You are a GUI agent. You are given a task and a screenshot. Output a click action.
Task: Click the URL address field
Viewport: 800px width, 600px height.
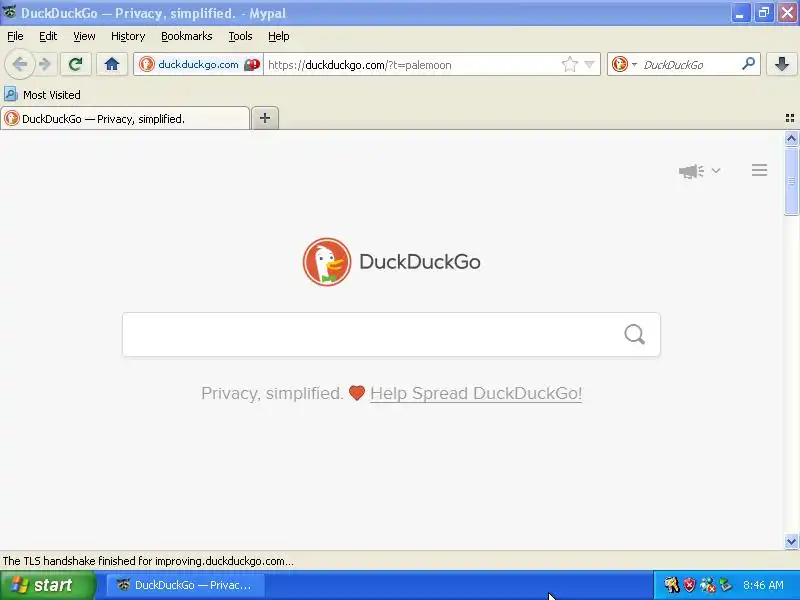[x=411, y=65]
